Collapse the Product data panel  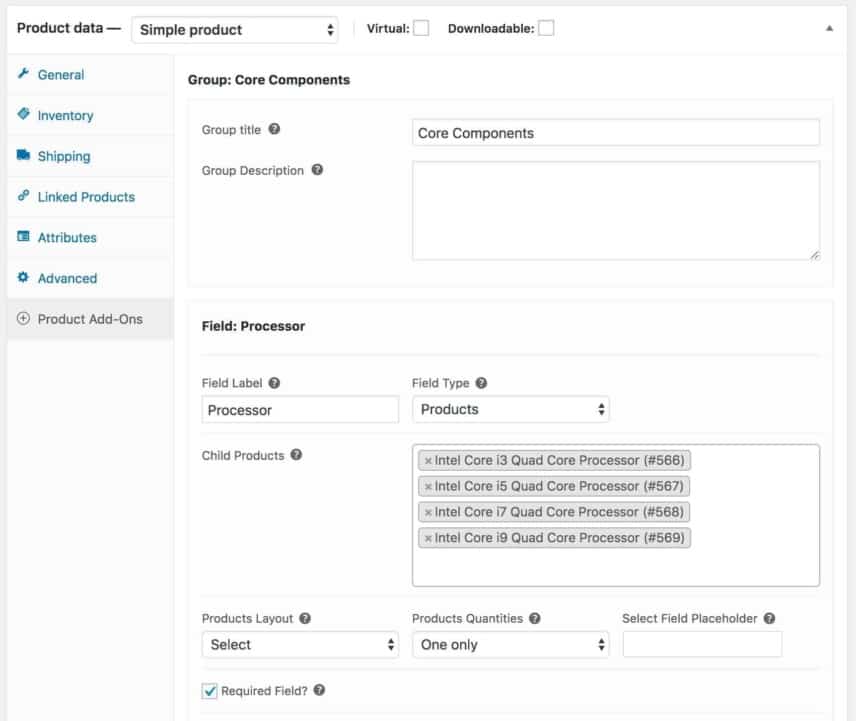coord(828,29)
